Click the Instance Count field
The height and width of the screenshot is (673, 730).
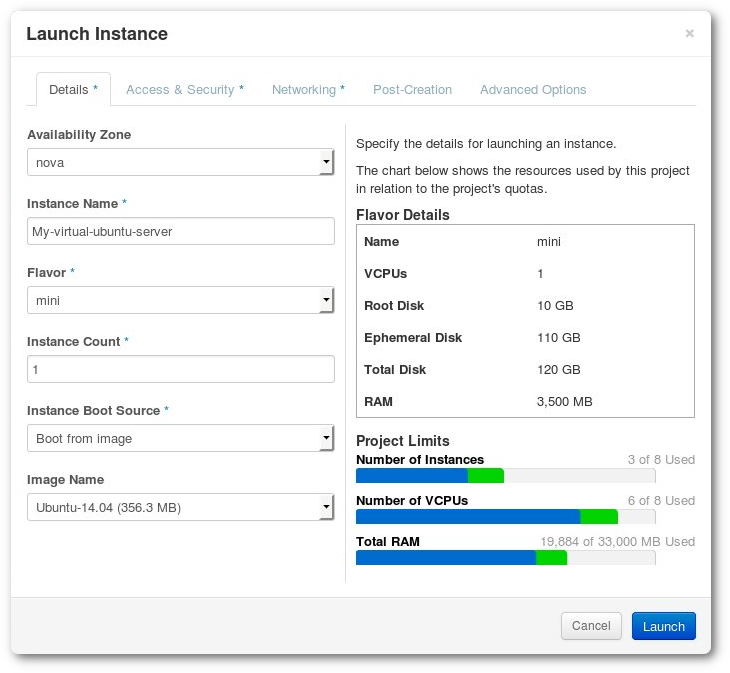click(181, 369)
